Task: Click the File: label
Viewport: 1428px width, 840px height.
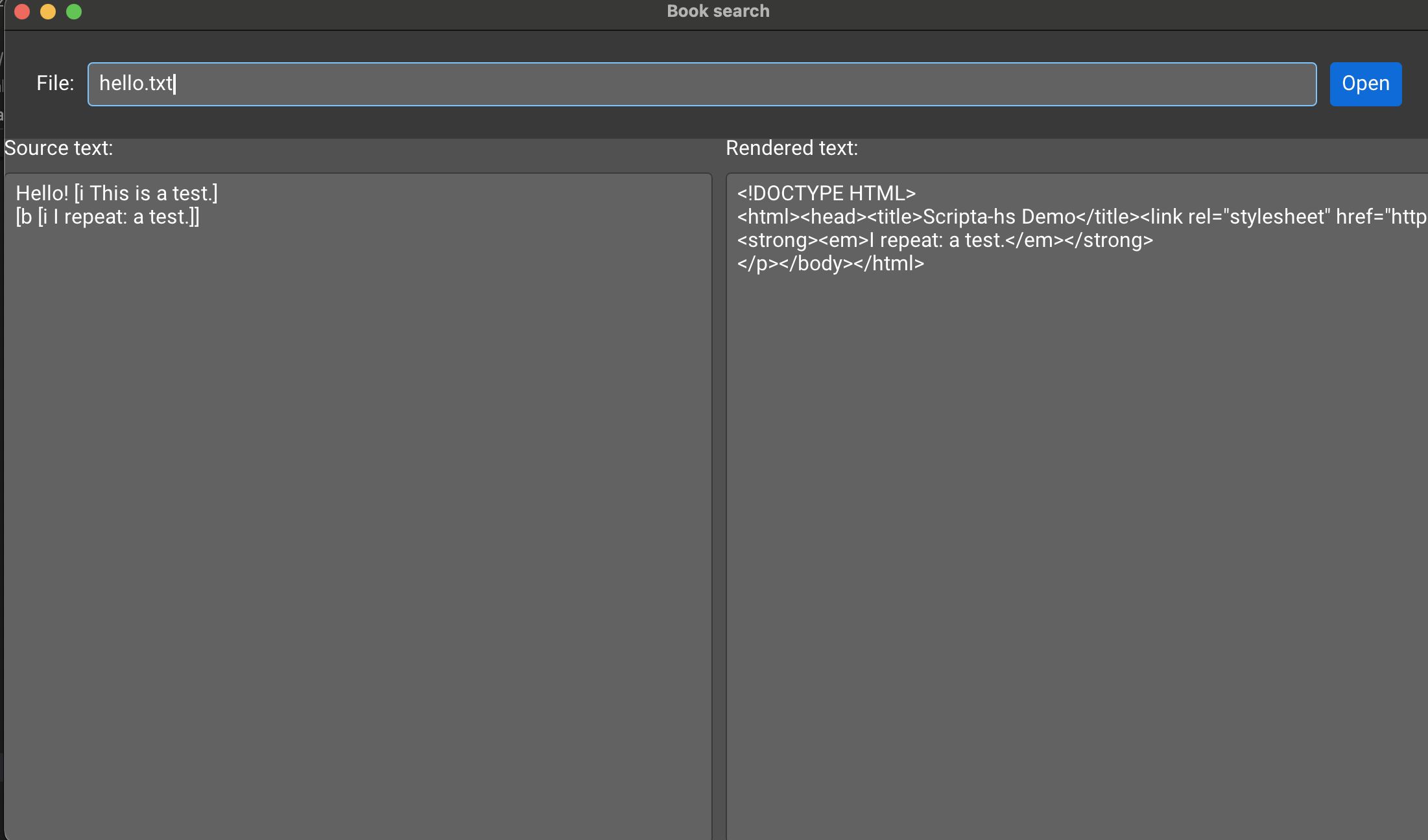Action: click(x=55, y=84)
